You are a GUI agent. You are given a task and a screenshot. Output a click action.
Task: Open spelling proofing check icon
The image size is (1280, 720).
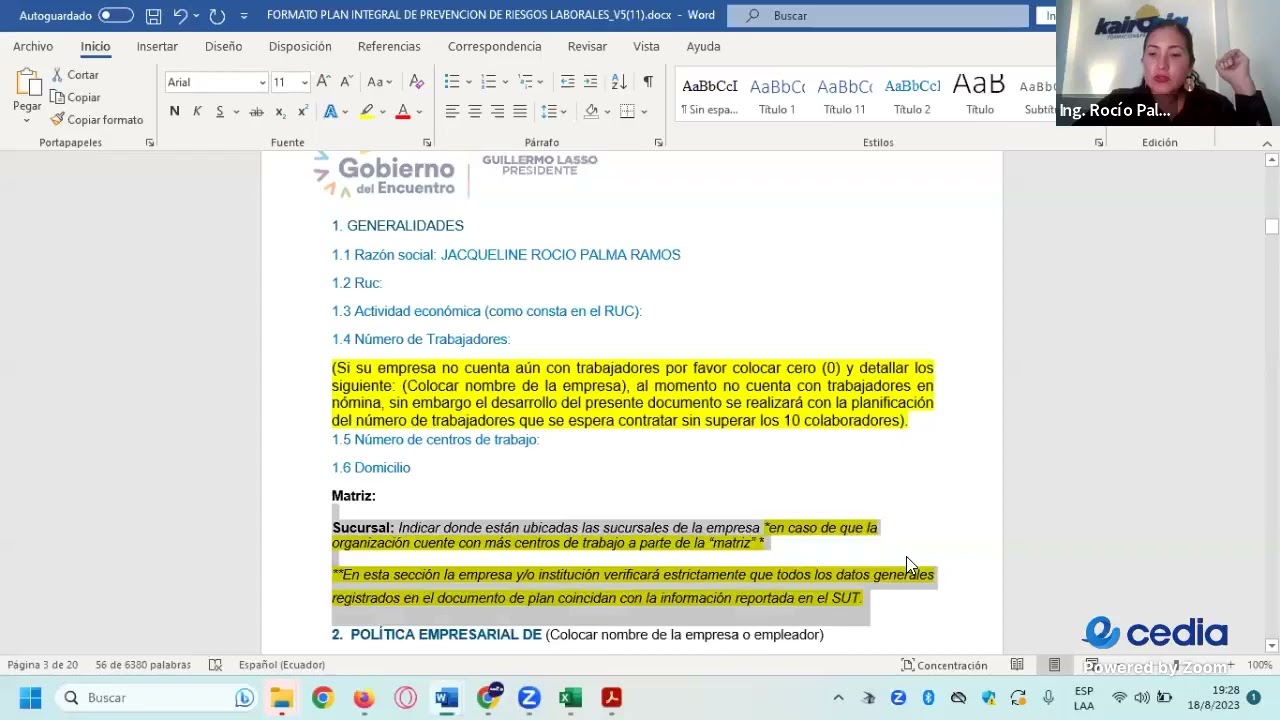click(215, 665)
